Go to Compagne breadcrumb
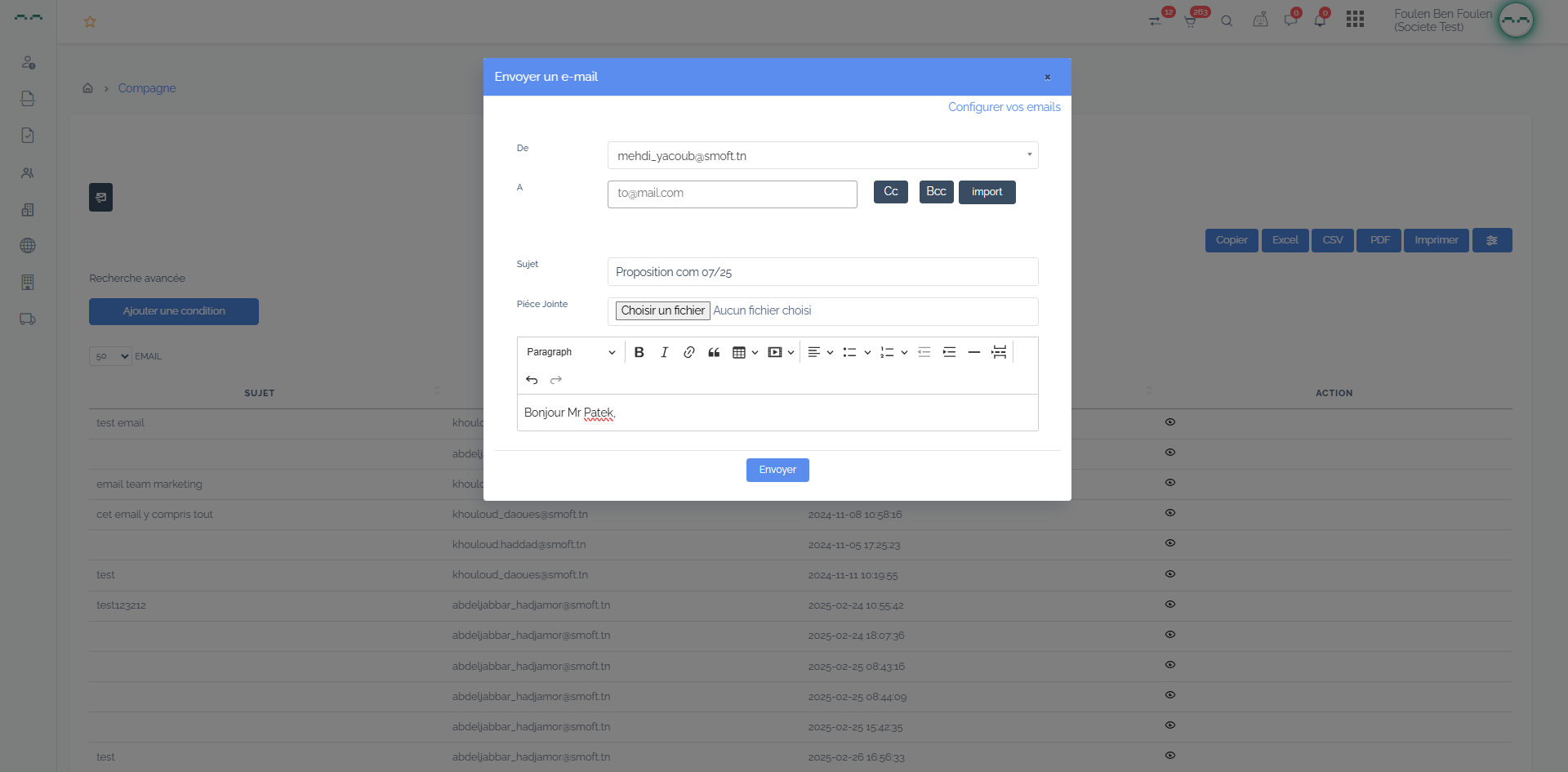 pyautogui.click(x=147, y=88)
